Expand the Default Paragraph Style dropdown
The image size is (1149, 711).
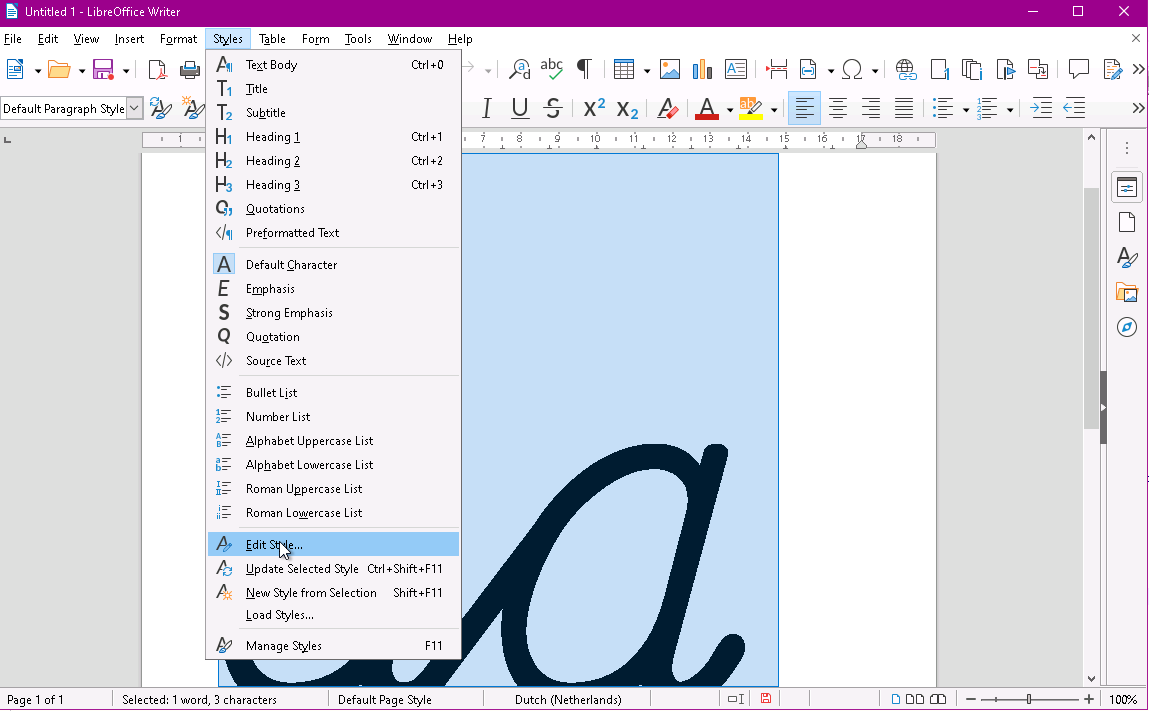[135, 109]
